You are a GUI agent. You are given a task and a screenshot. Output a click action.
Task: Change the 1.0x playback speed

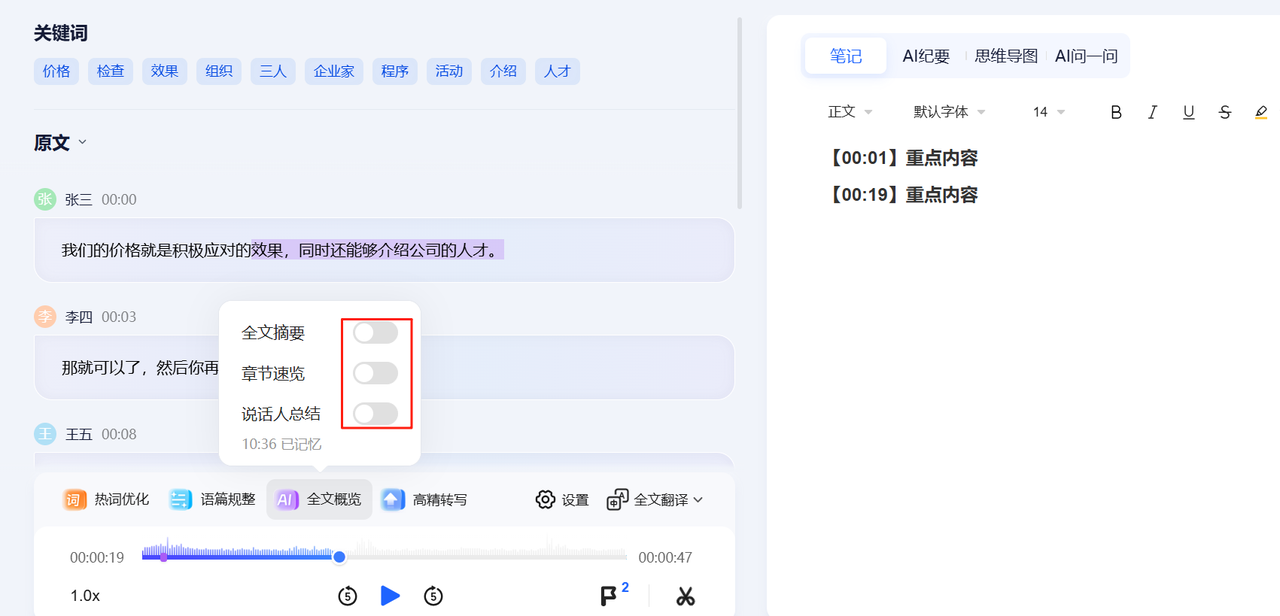(85, 596)
